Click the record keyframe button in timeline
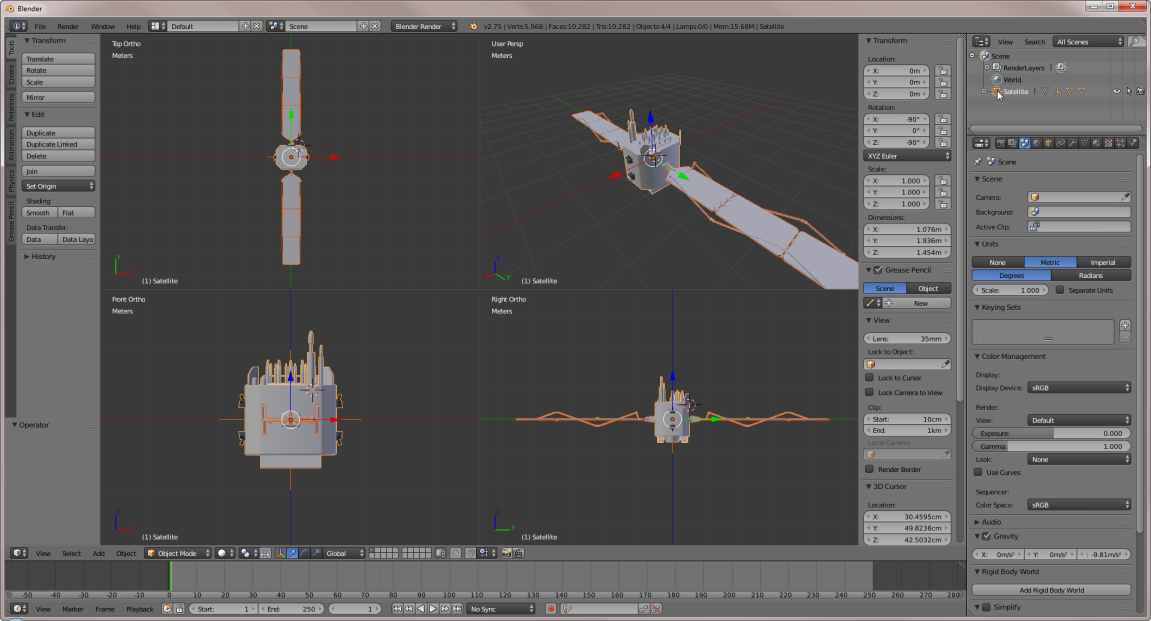The image size is (1151, 621). (550, 609)
